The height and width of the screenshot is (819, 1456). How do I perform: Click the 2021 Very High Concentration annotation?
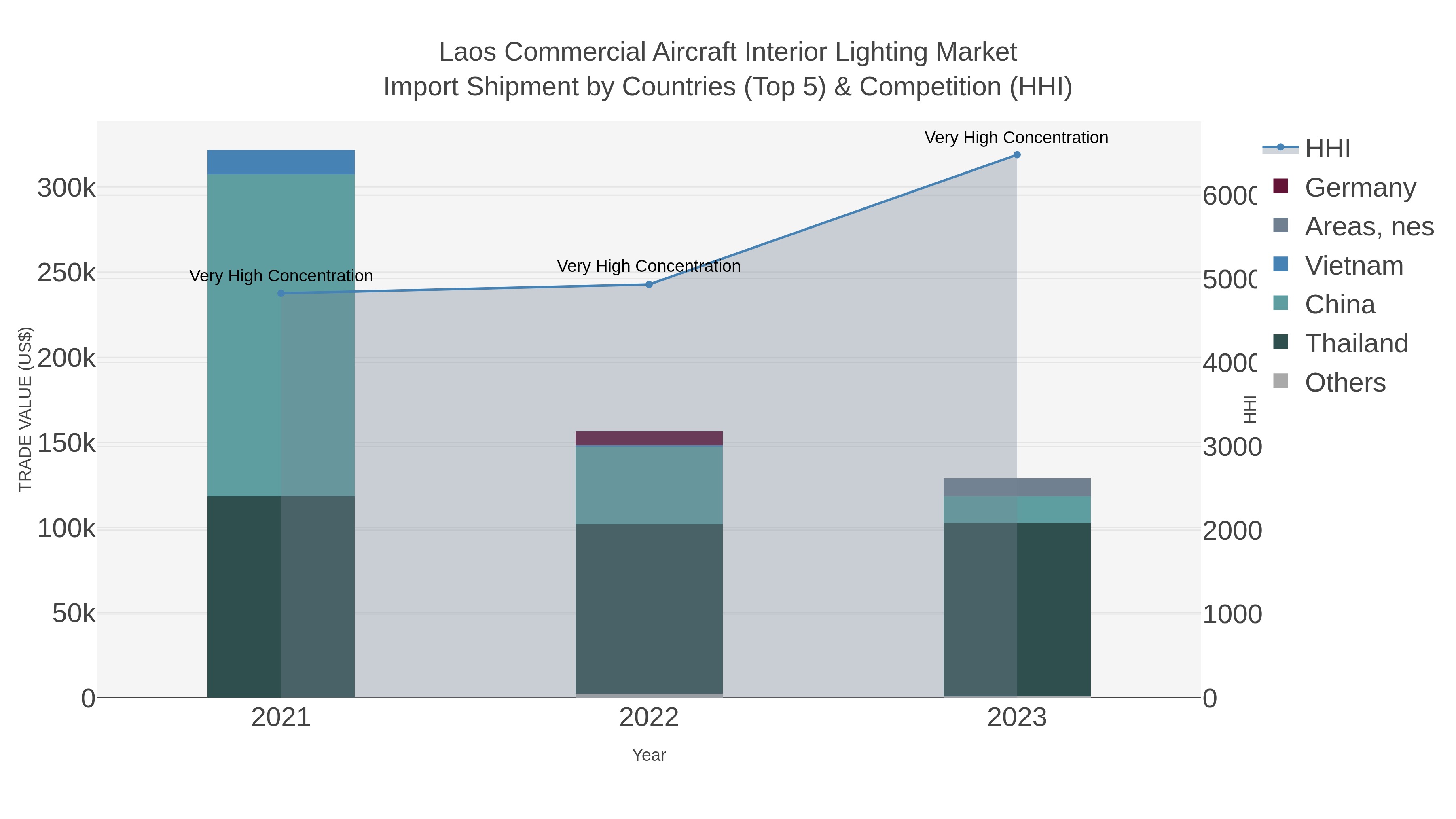[x=281, y=276]
